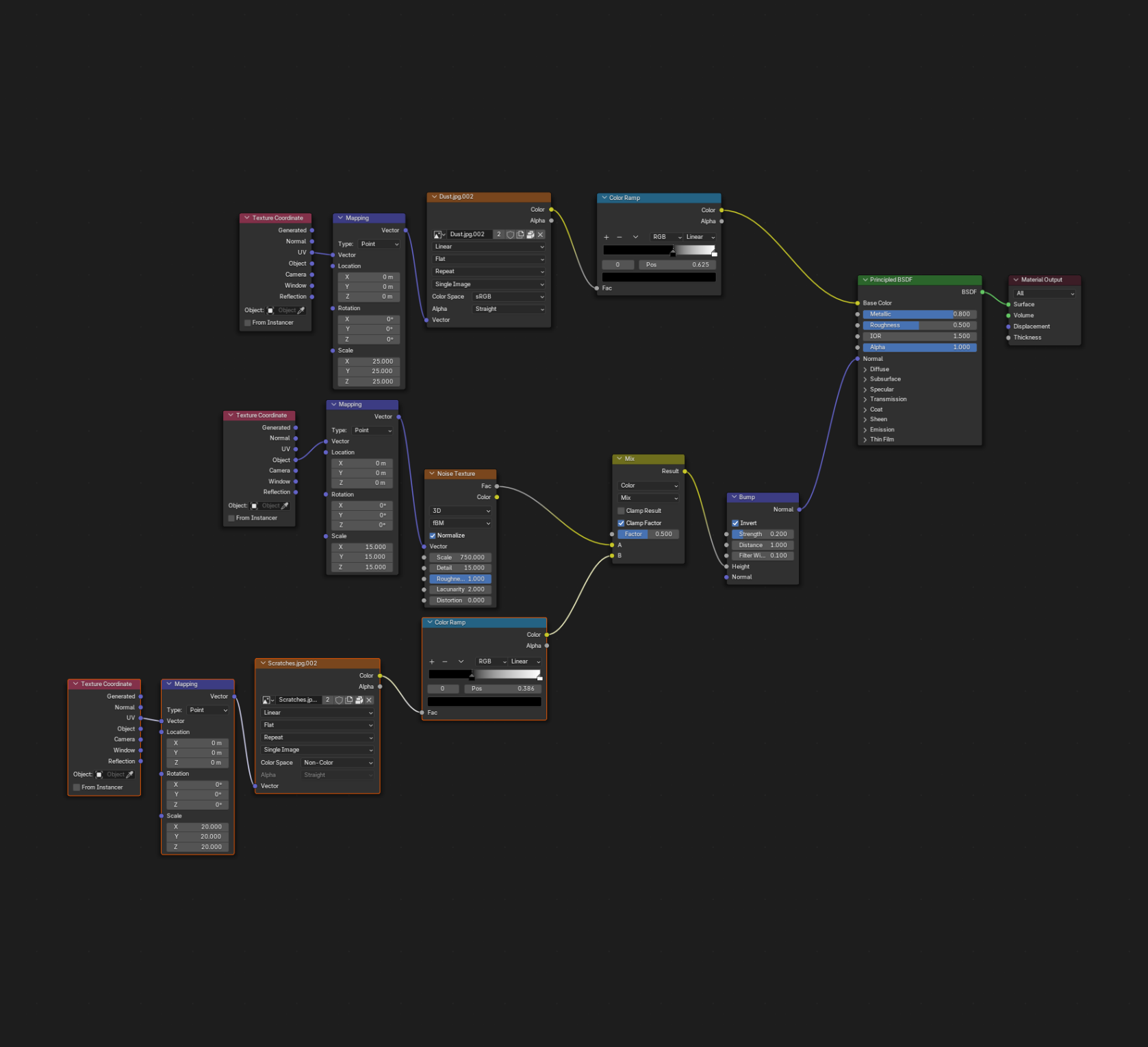Open tools chevron in Color Ramp Pos 0.625
Screen dimensions: 1148x1047
[636, 237]
